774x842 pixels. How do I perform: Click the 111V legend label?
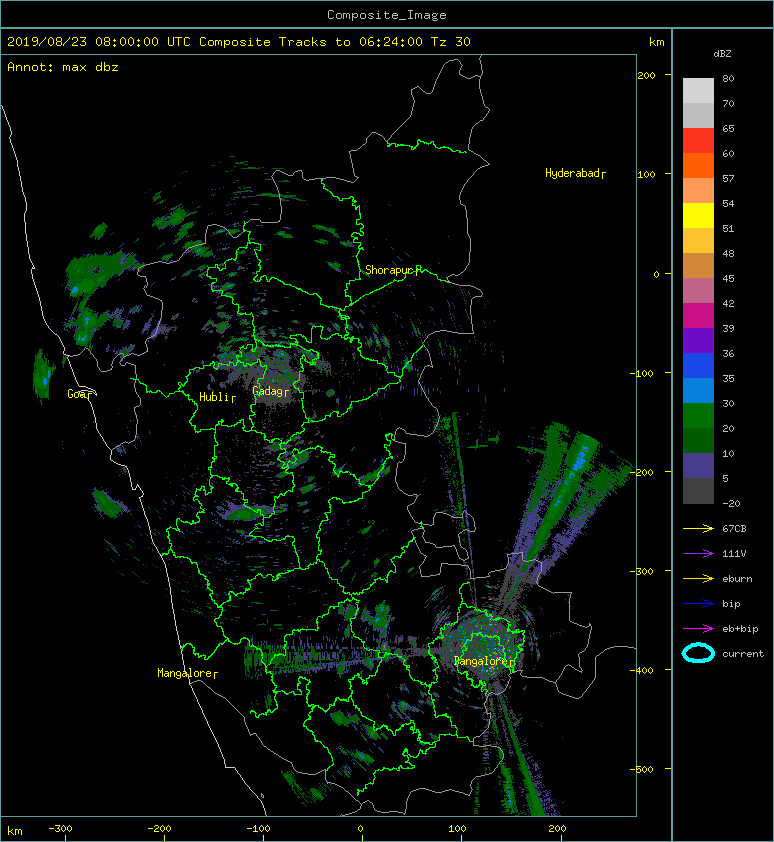click(734, 554)
